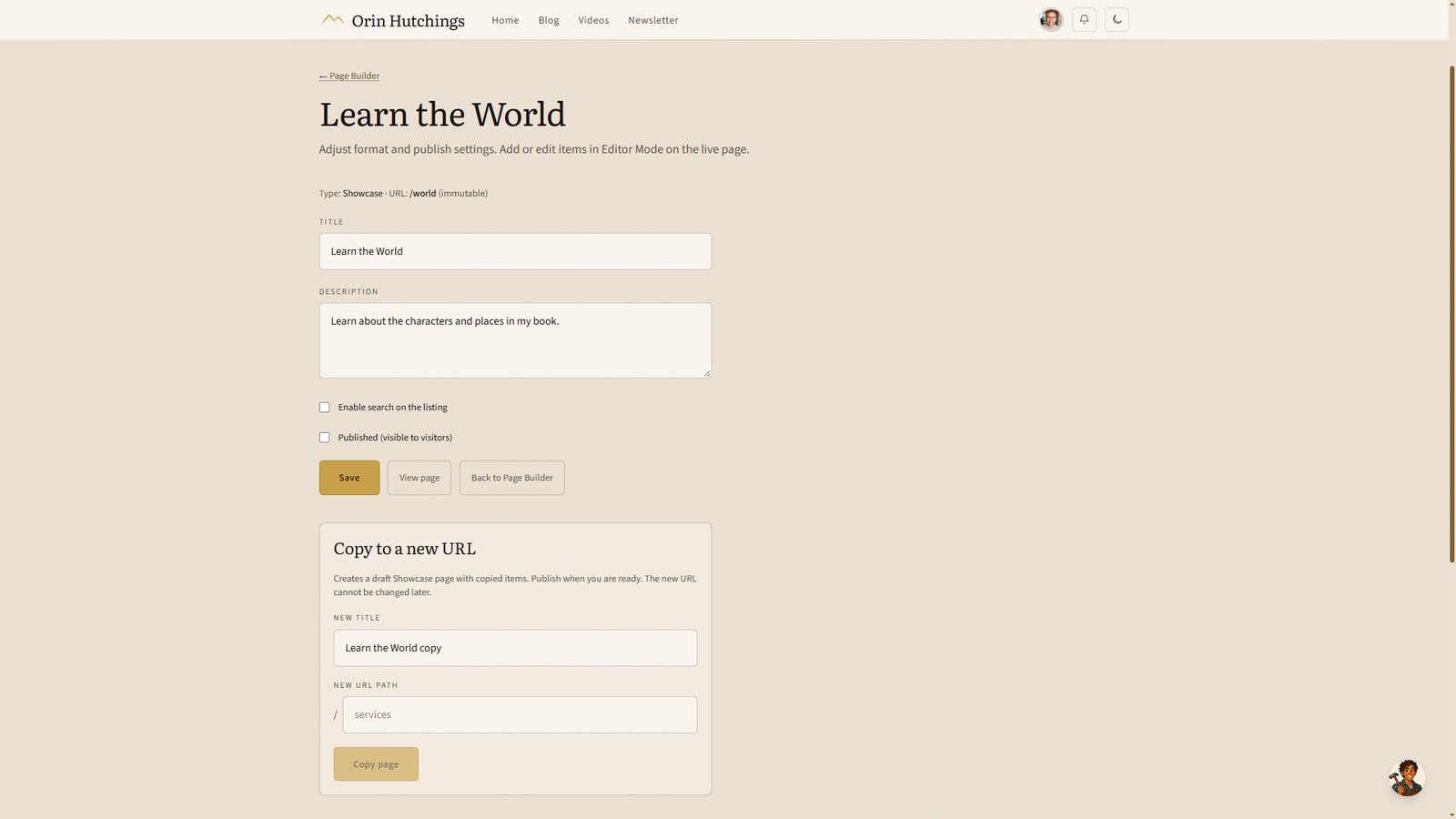Check the Published (visible to visitors) box

pos(325,438)
